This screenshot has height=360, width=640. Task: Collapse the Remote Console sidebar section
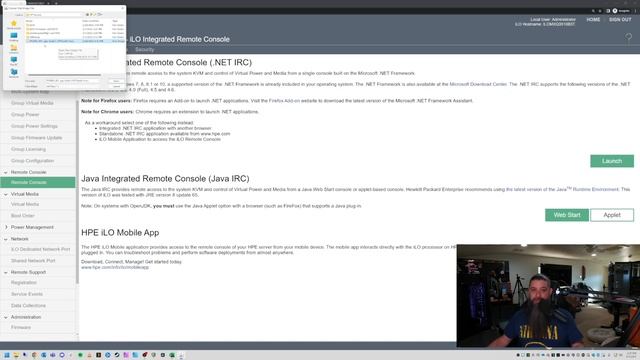point(6,172)
